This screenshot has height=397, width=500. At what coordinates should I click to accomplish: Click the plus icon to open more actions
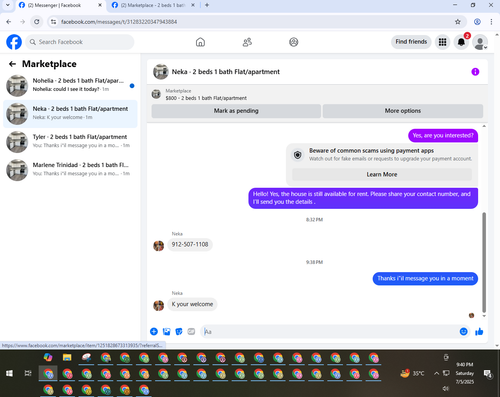coord(154,331)
